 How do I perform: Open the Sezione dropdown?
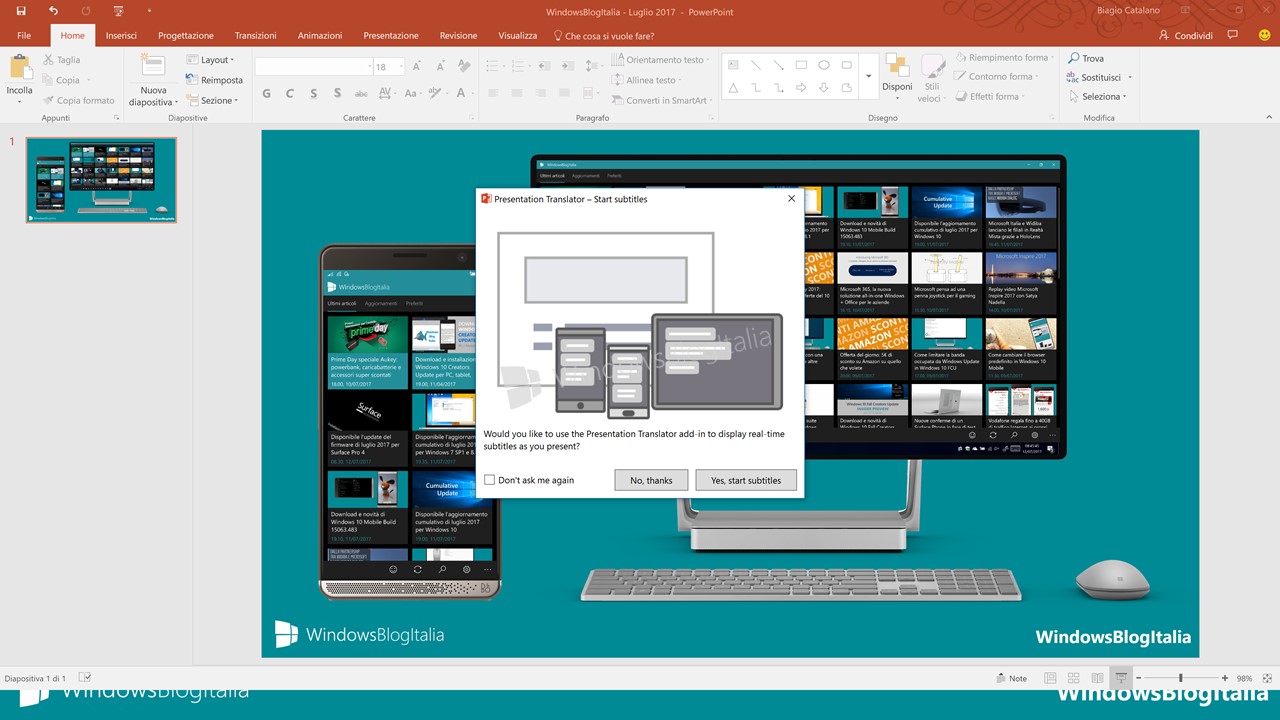pos(212,100)
